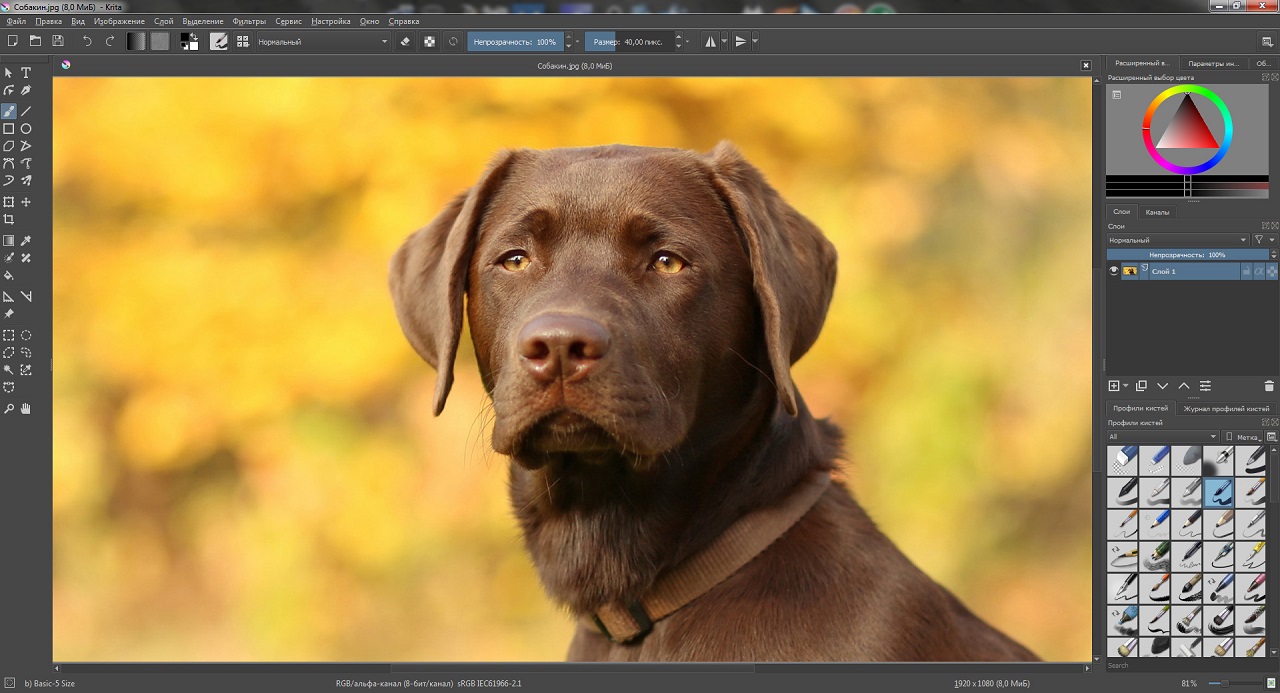Viewport: 1280px width, 693px height.
Task: Select the Move tool
Action: [26, 202]
